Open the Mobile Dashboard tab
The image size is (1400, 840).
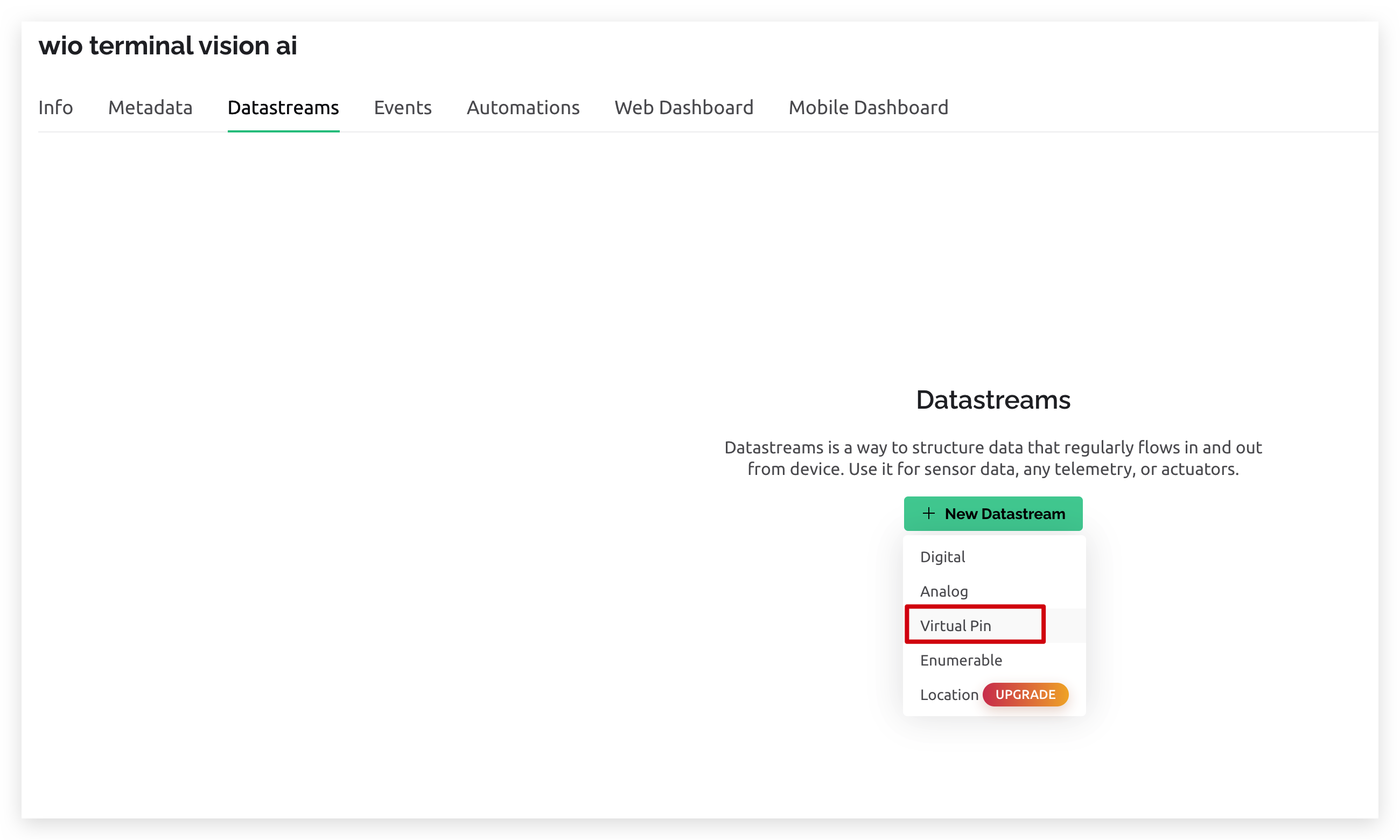pos(868,107)
